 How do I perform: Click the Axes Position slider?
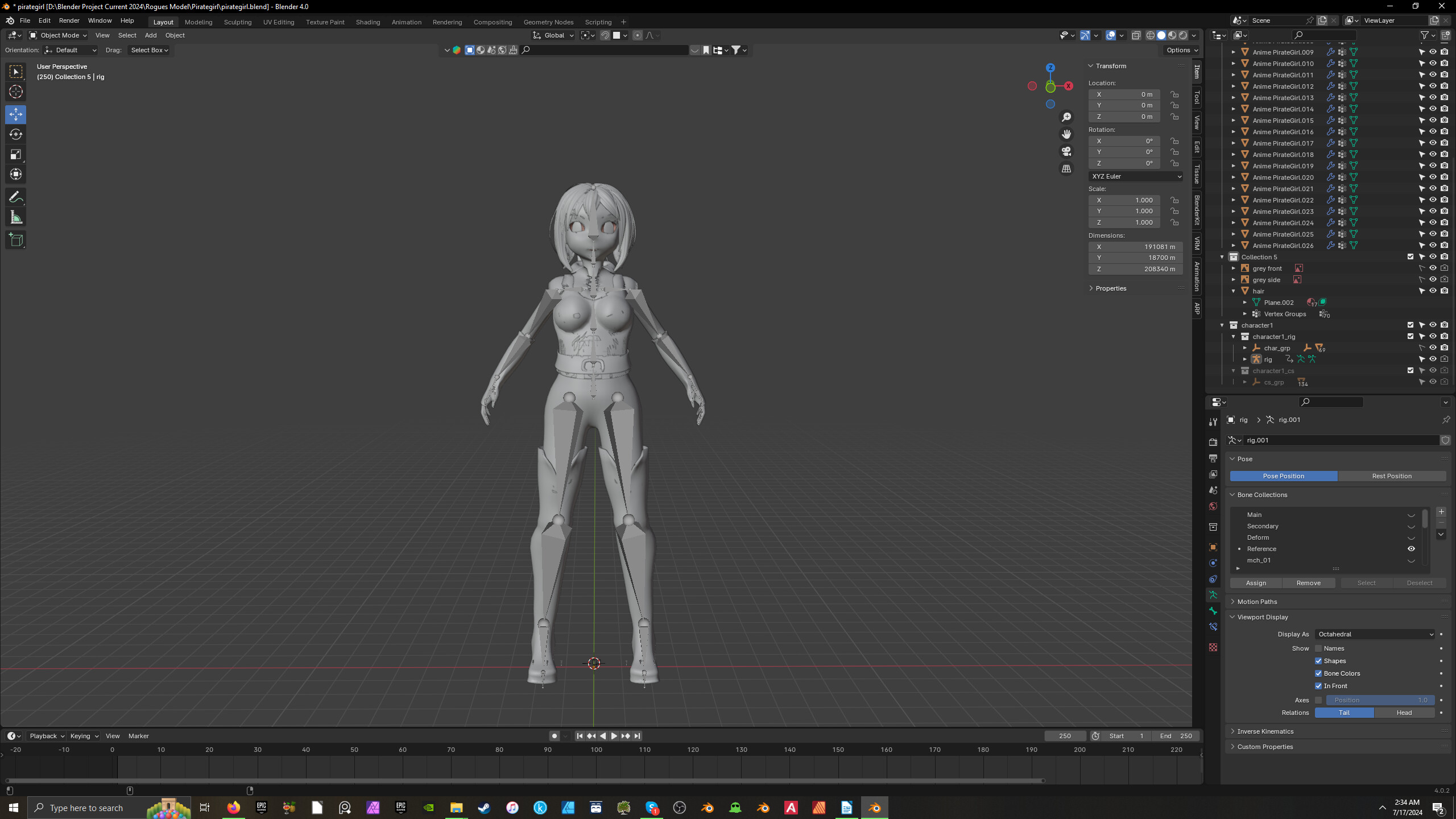[x=1380, y=700]
